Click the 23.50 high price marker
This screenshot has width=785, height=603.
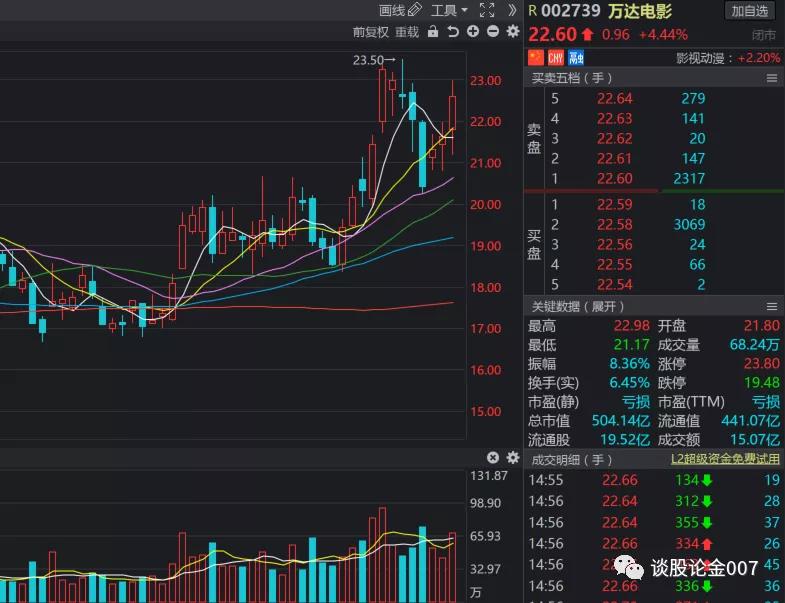(374, 60)
